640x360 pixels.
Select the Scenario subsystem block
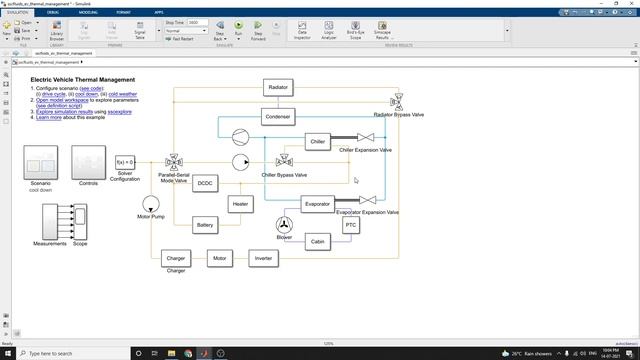point(40,162)
